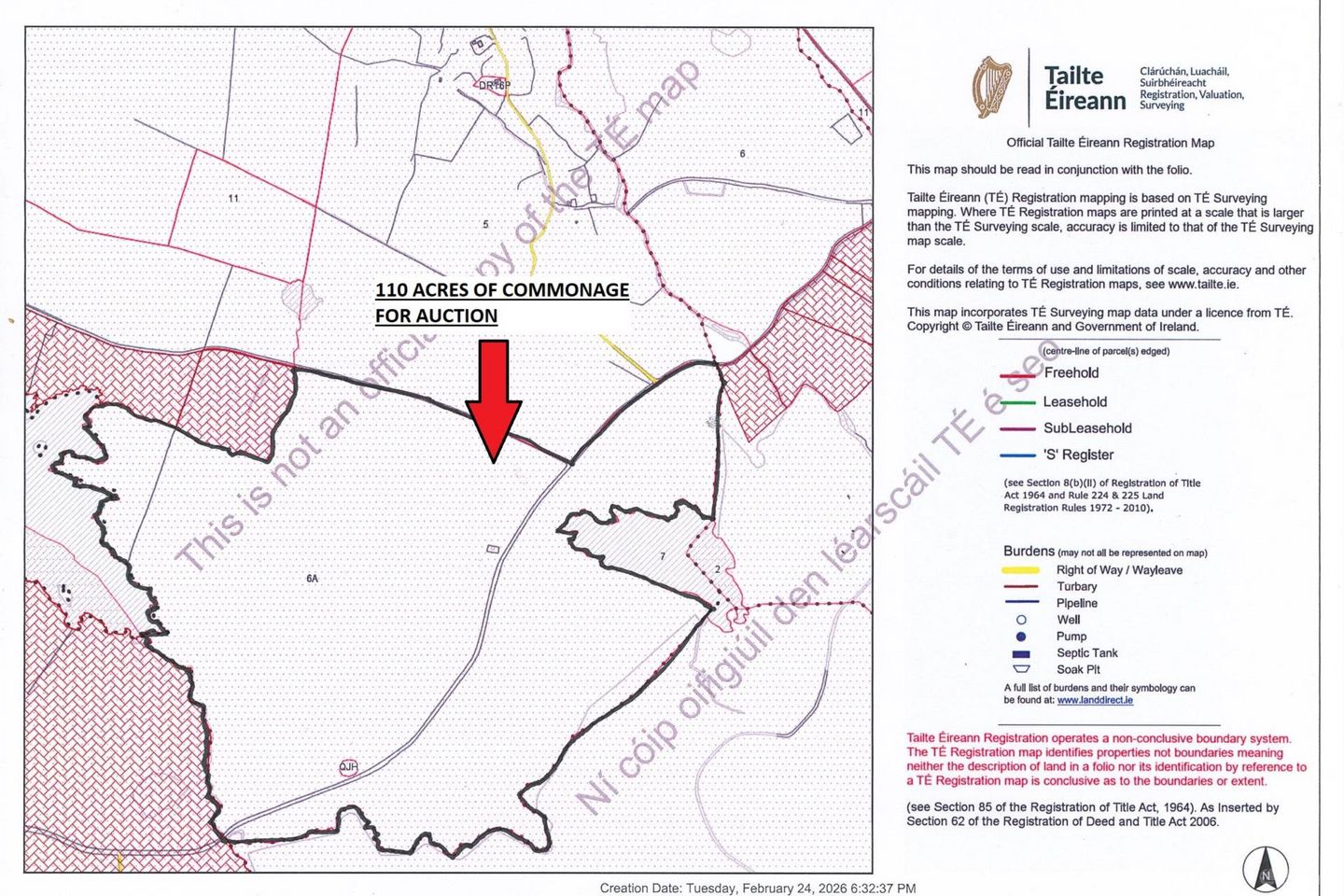
Task: Select parcel 6A on the map
Action: click(312, 578)
